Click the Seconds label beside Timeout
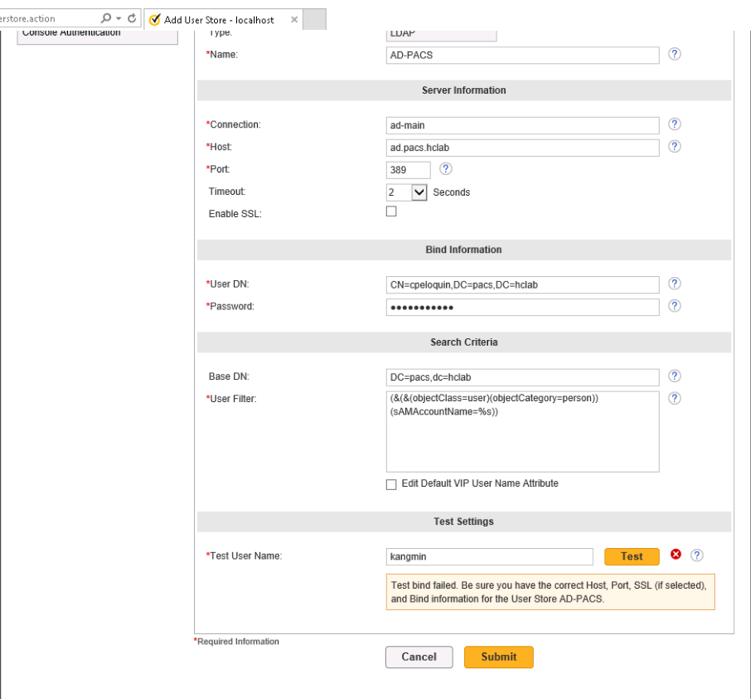The image size is (751, 699). tap(451, 193)
